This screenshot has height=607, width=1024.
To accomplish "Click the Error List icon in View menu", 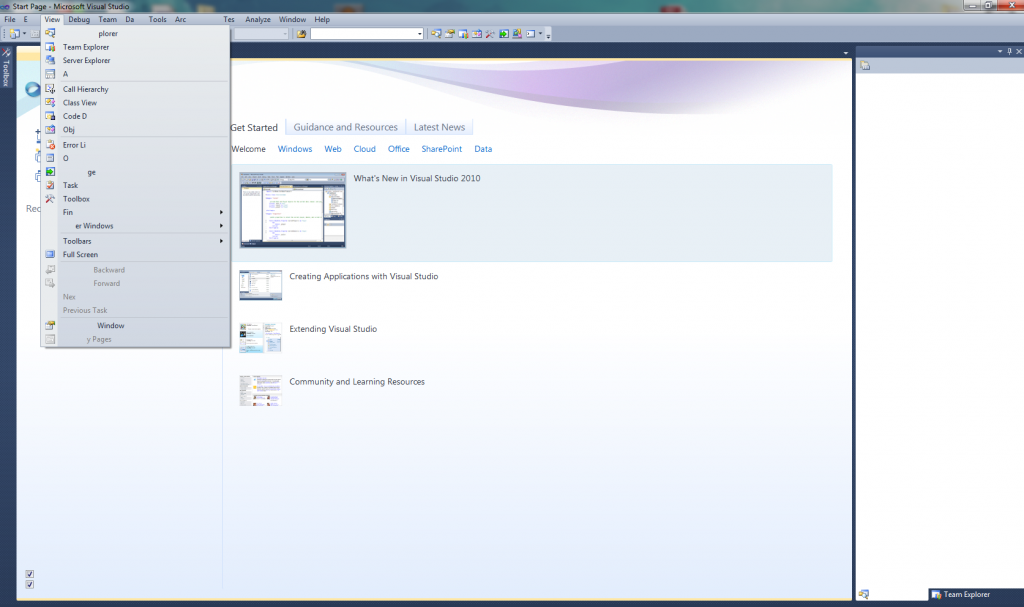I will 50,145.
